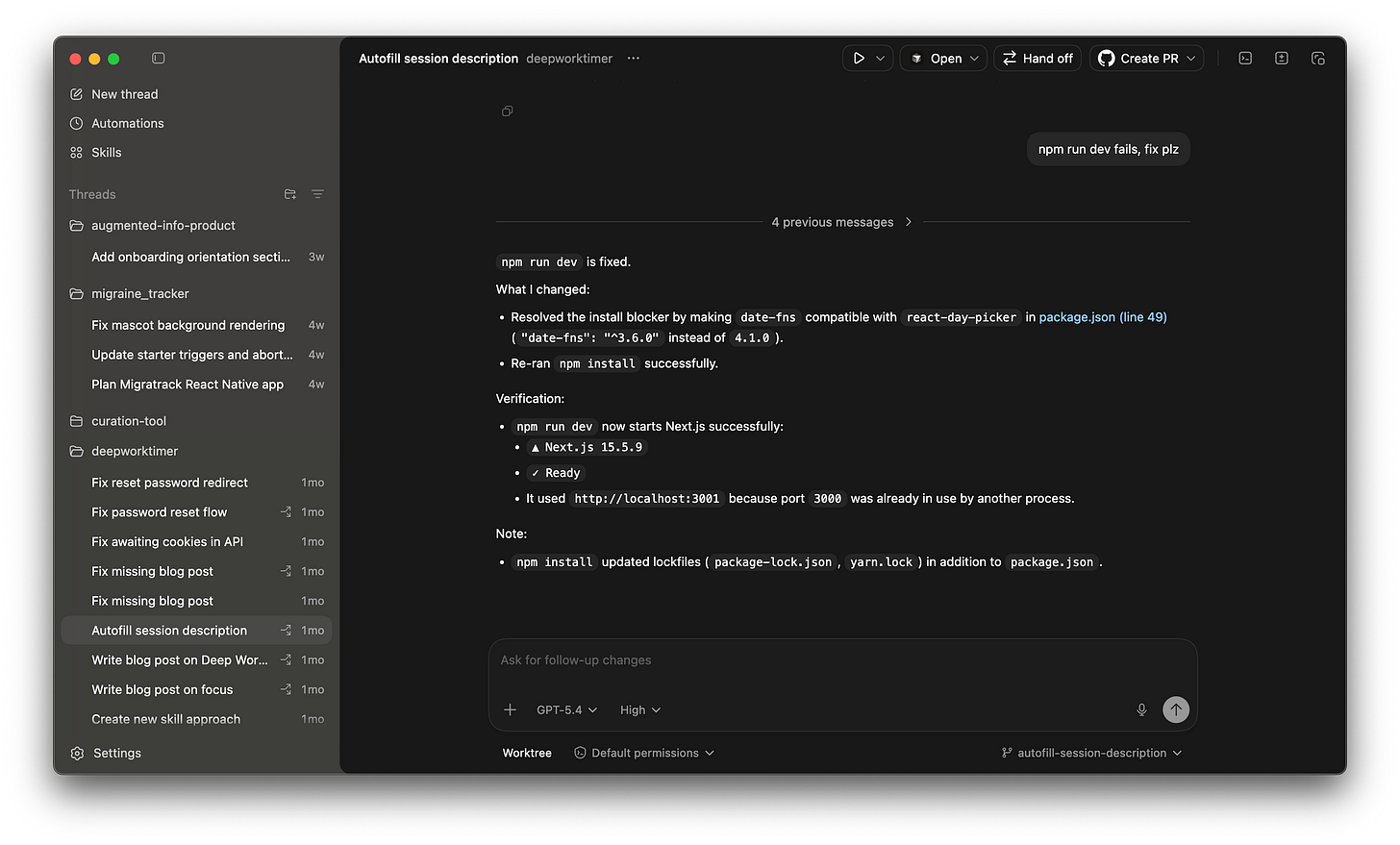This screenshot has width=1400, height=845.
Task: Open the package.json line 49 link
Action: tap(1103, 316)
